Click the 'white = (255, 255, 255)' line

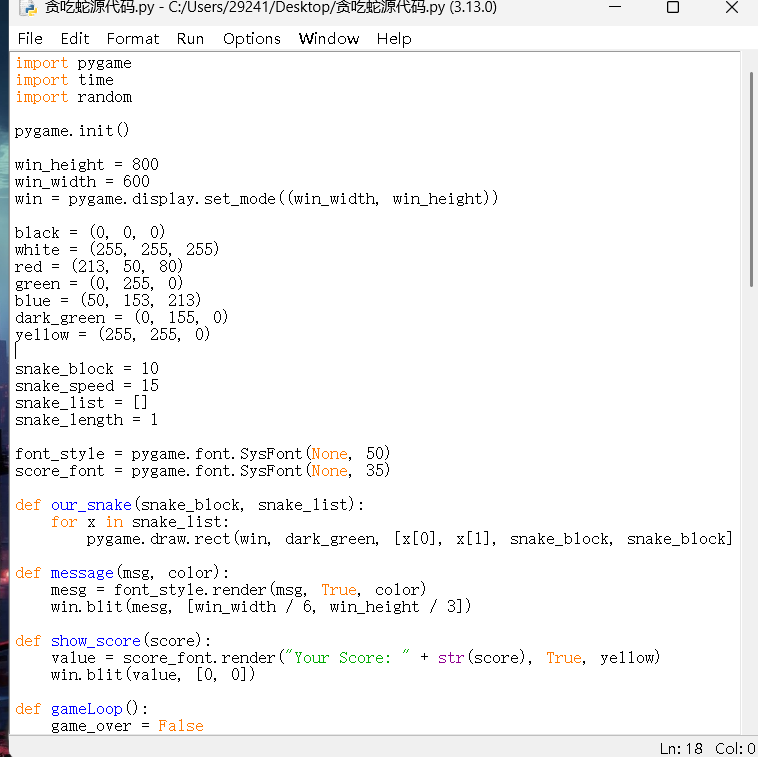tap(117, 249)
